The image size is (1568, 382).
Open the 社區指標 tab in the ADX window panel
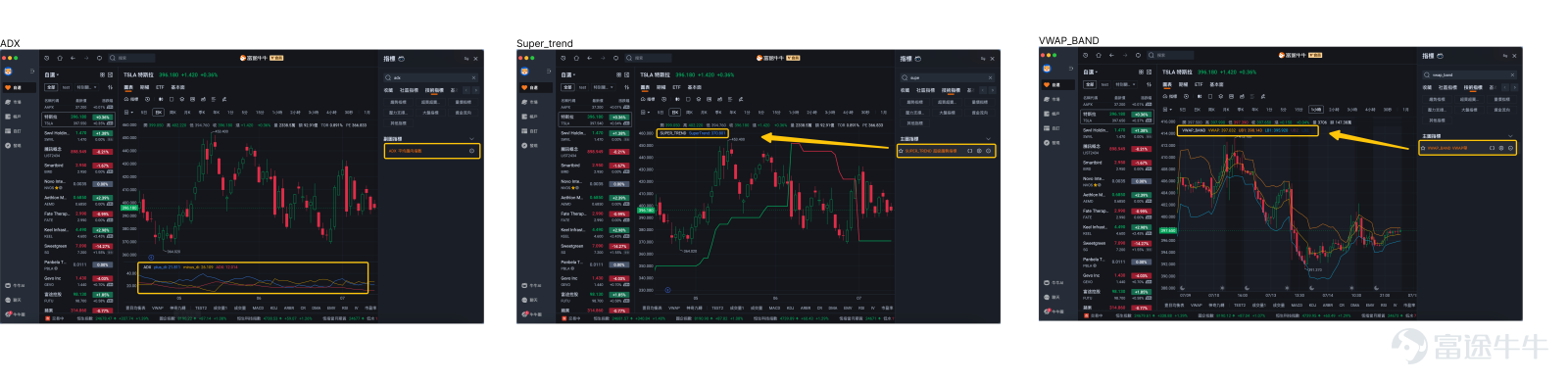click(x=409, y=90)
